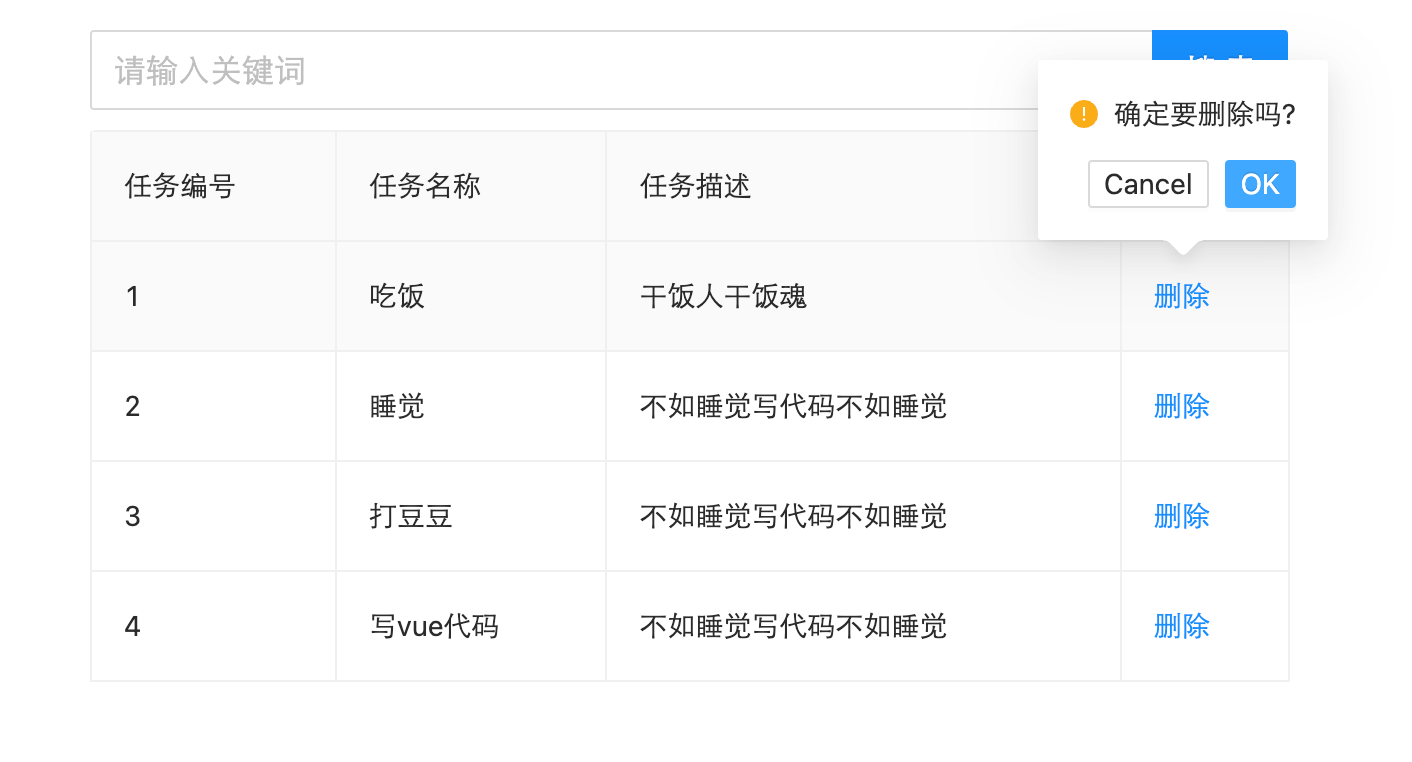Click the 任务描述 column header

pyautogui.click(x=863, y=186)
